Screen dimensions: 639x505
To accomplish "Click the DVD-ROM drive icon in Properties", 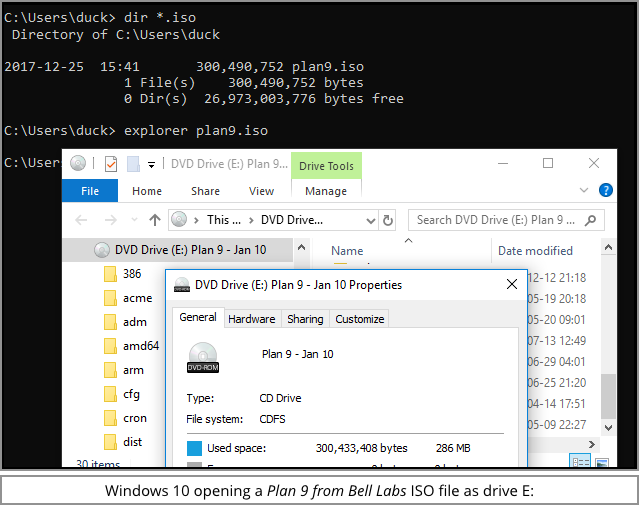I will 203,357.
